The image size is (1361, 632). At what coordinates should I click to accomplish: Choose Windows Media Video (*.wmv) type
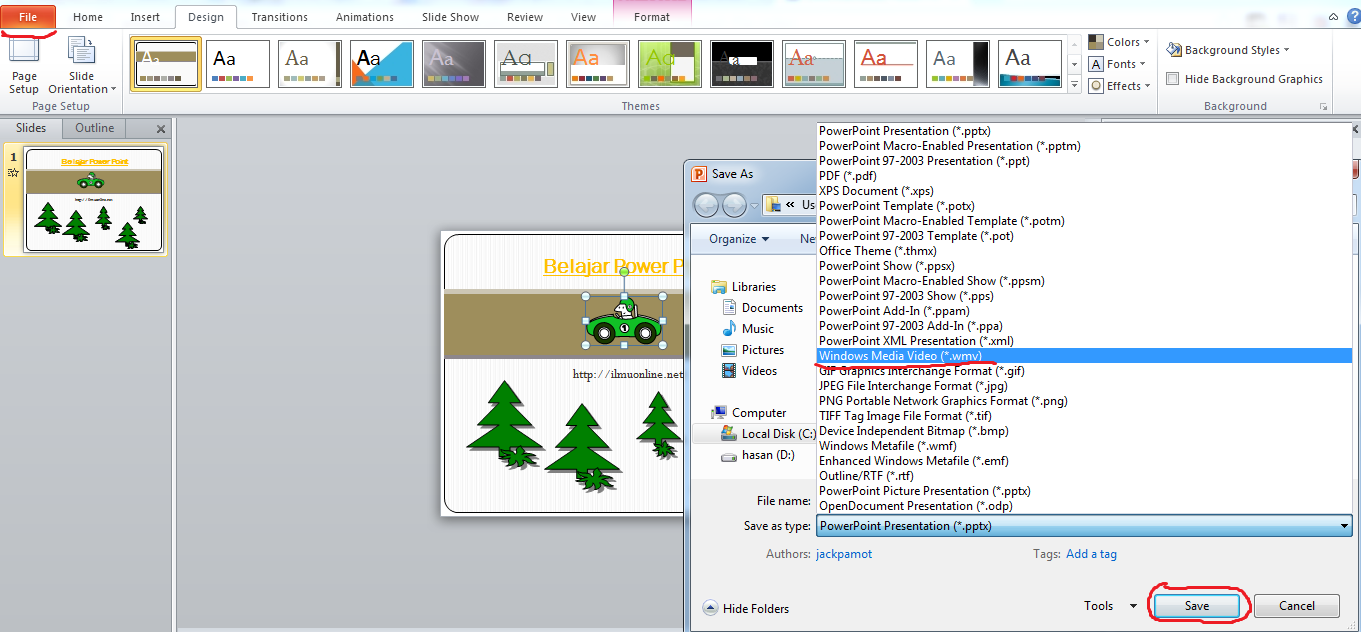tap(1084, 356)
